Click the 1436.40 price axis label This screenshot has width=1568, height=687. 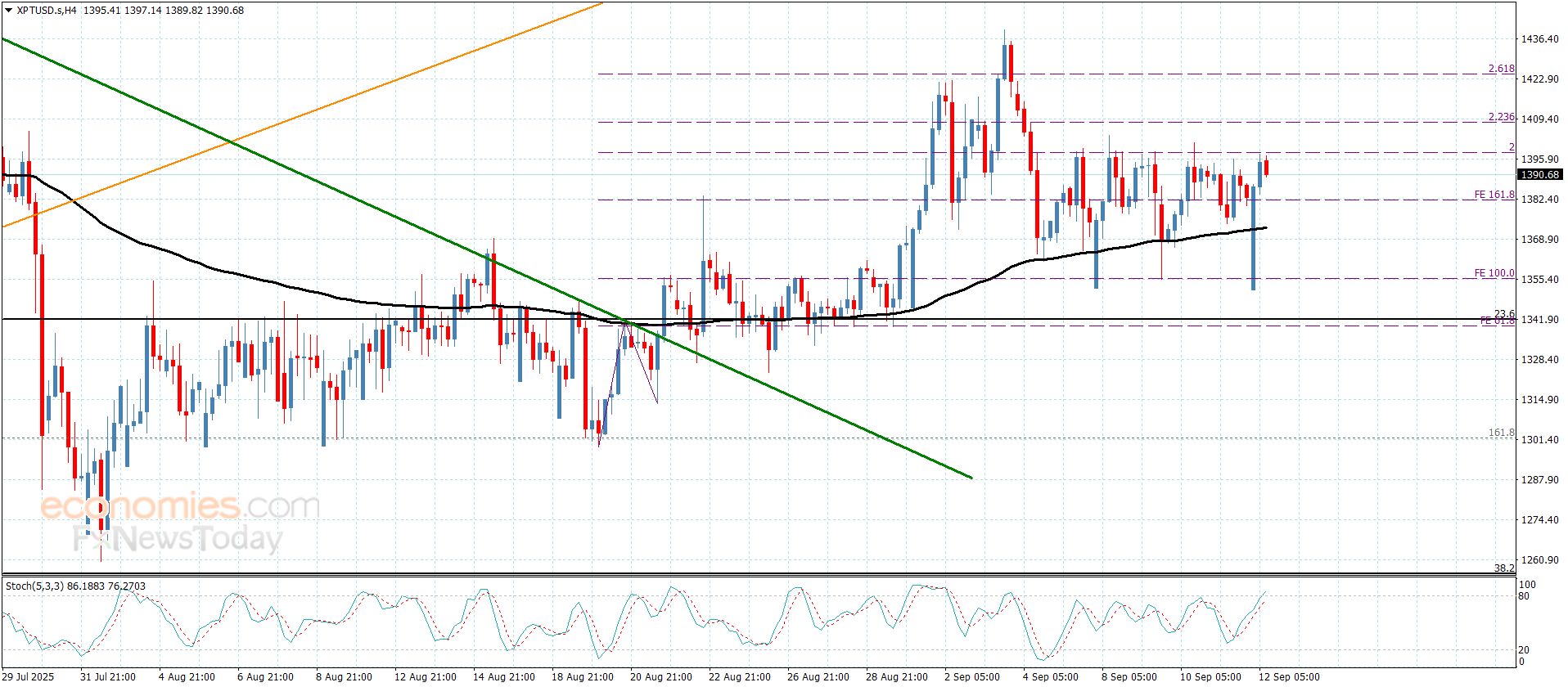coord(1539,39)
